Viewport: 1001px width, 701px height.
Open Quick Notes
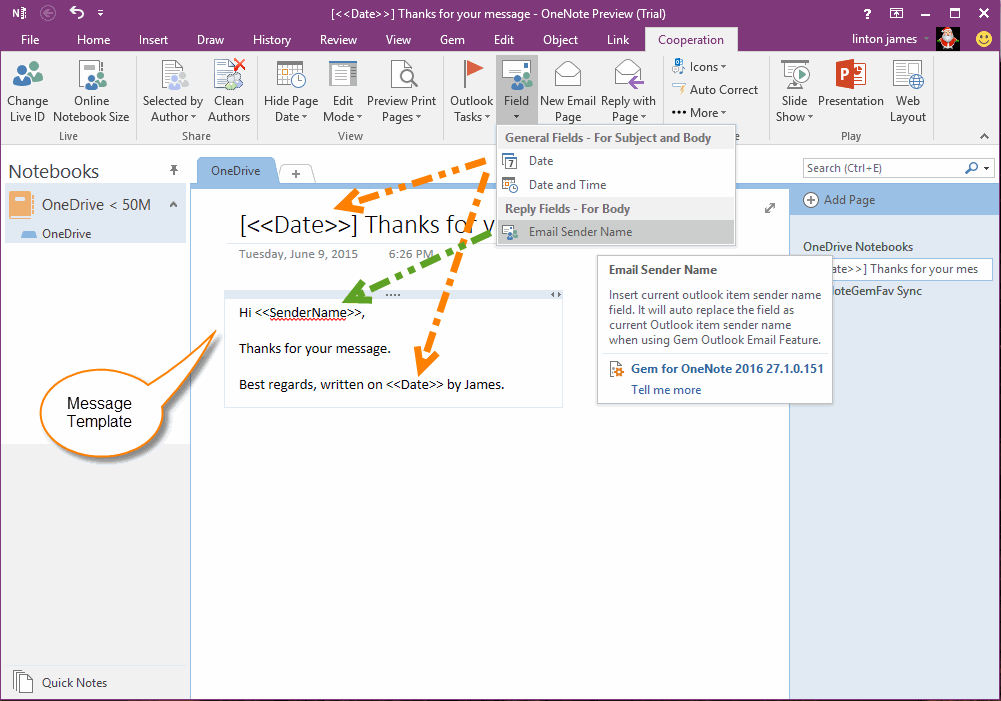[x=74, y=682]
